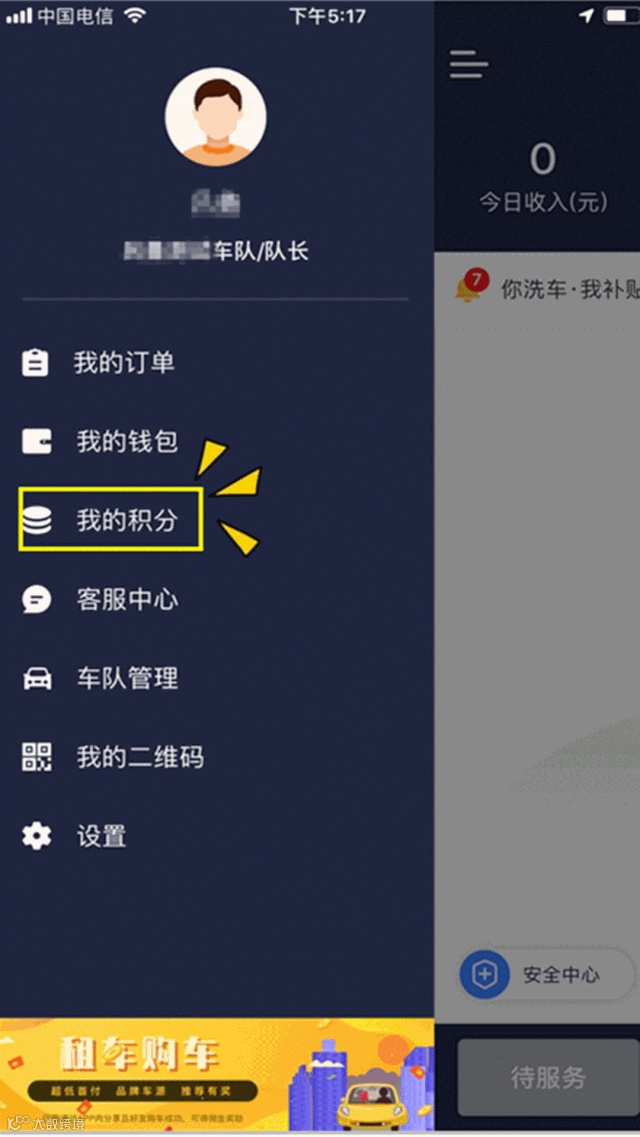Tap the hamburger menu icon at top
The height and width of the screenshot is (1137, 640).
click(468, 64)
